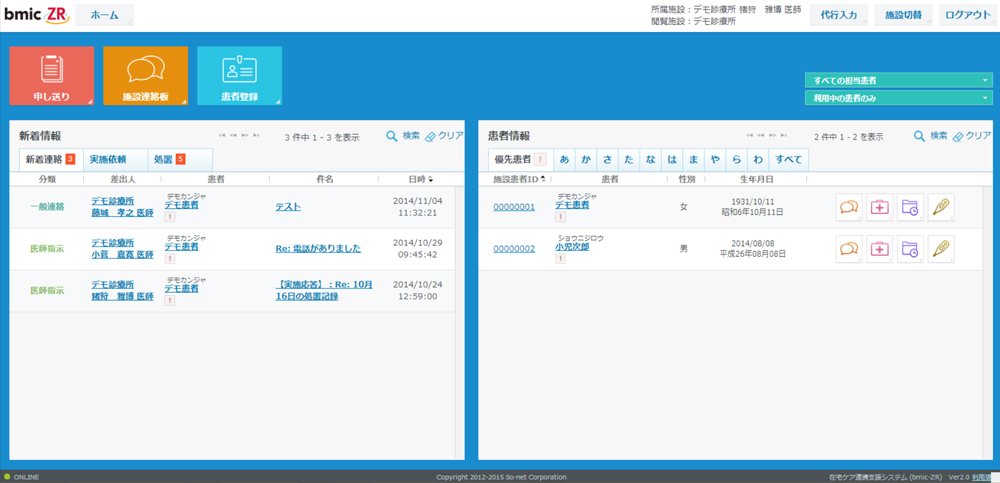Filter patients by わ tab

point(758,160)
